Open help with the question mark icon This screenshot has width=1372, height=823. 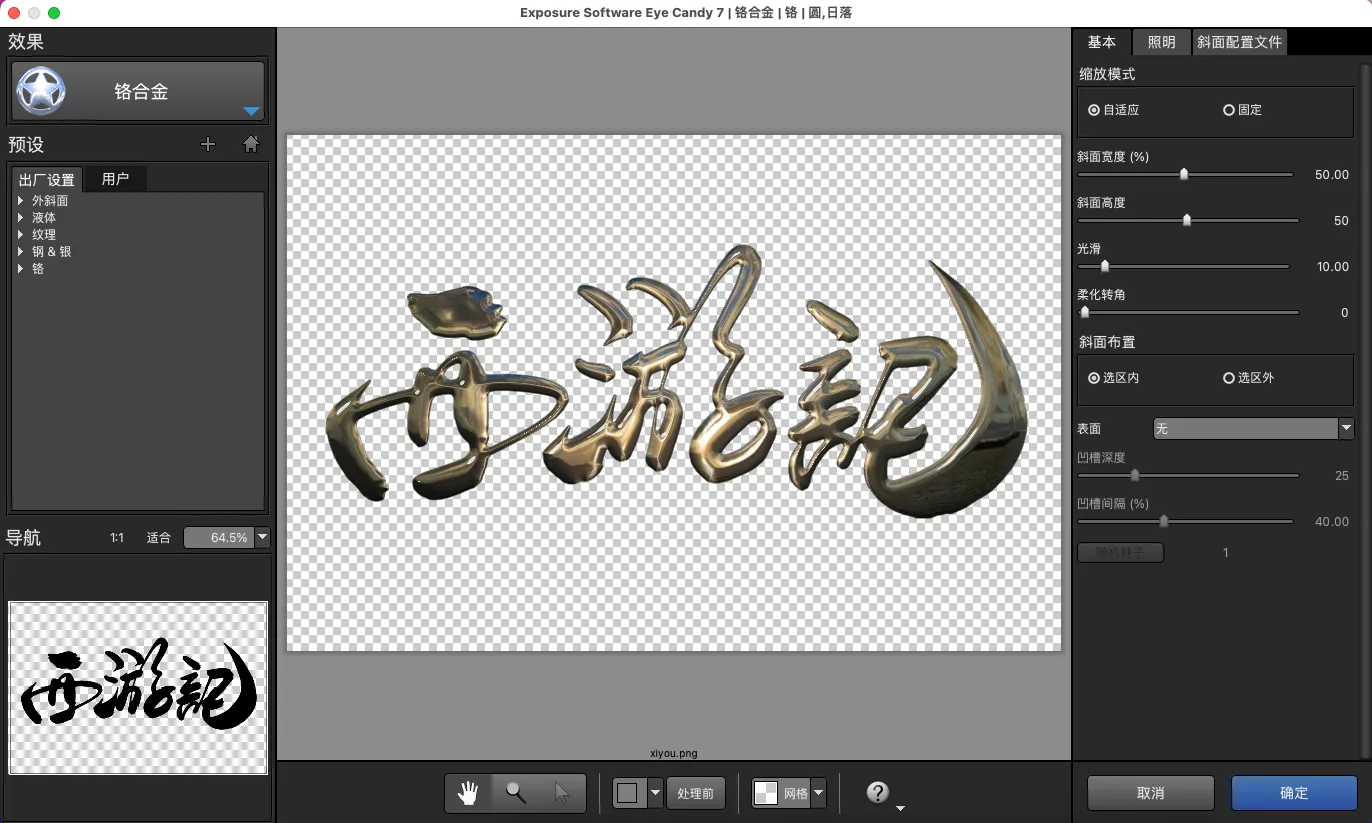tap(877, 793)
